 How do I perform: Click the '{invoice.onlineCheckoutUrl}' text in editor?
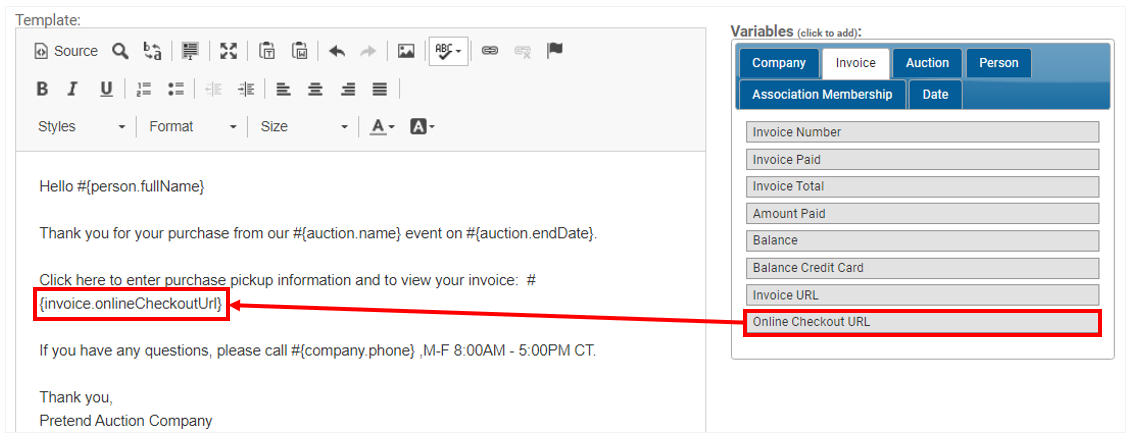click(132, 304)
